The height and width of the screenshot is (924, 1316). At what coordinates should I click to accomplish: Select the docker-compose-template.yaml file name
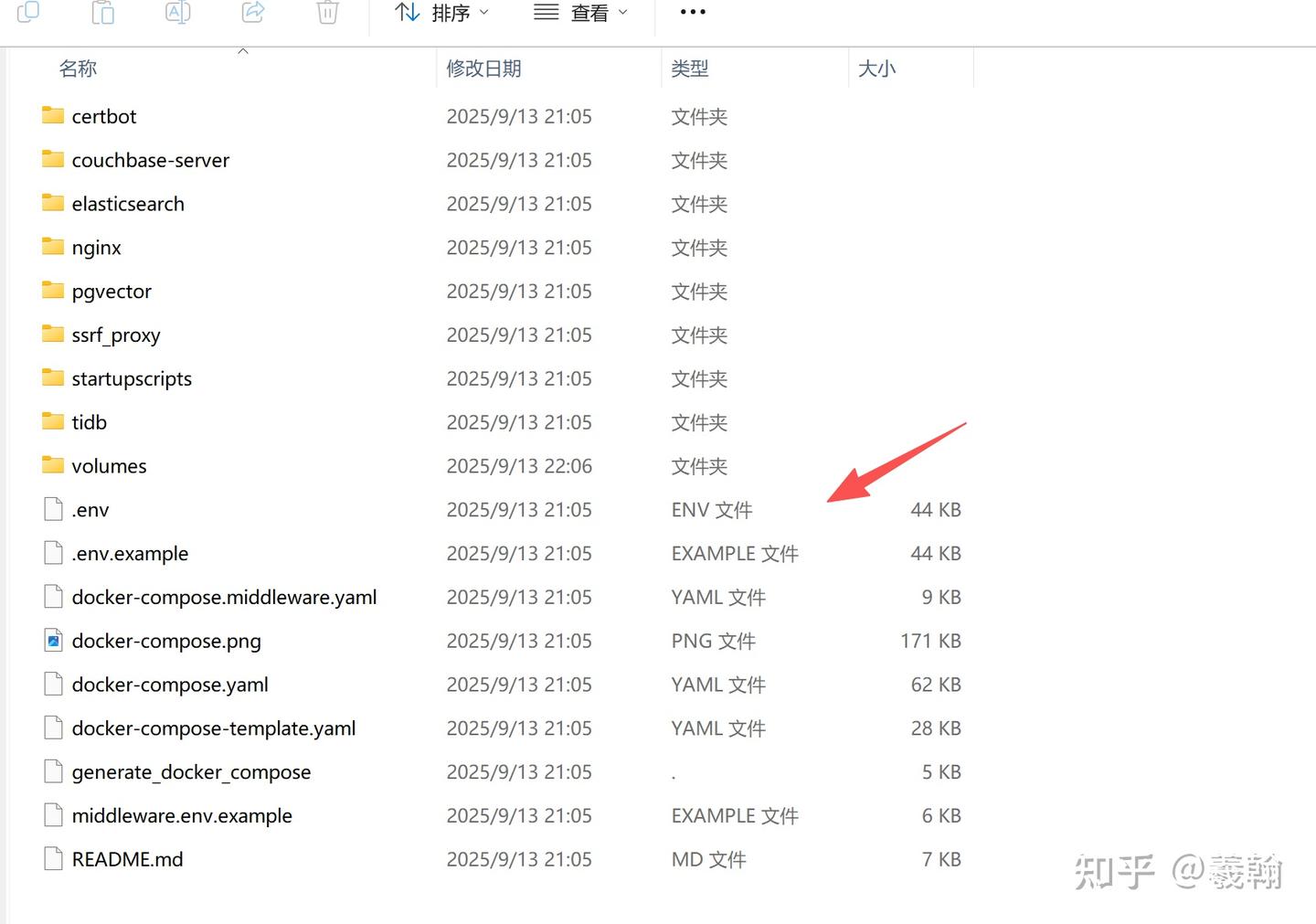[x=214, y=728]
